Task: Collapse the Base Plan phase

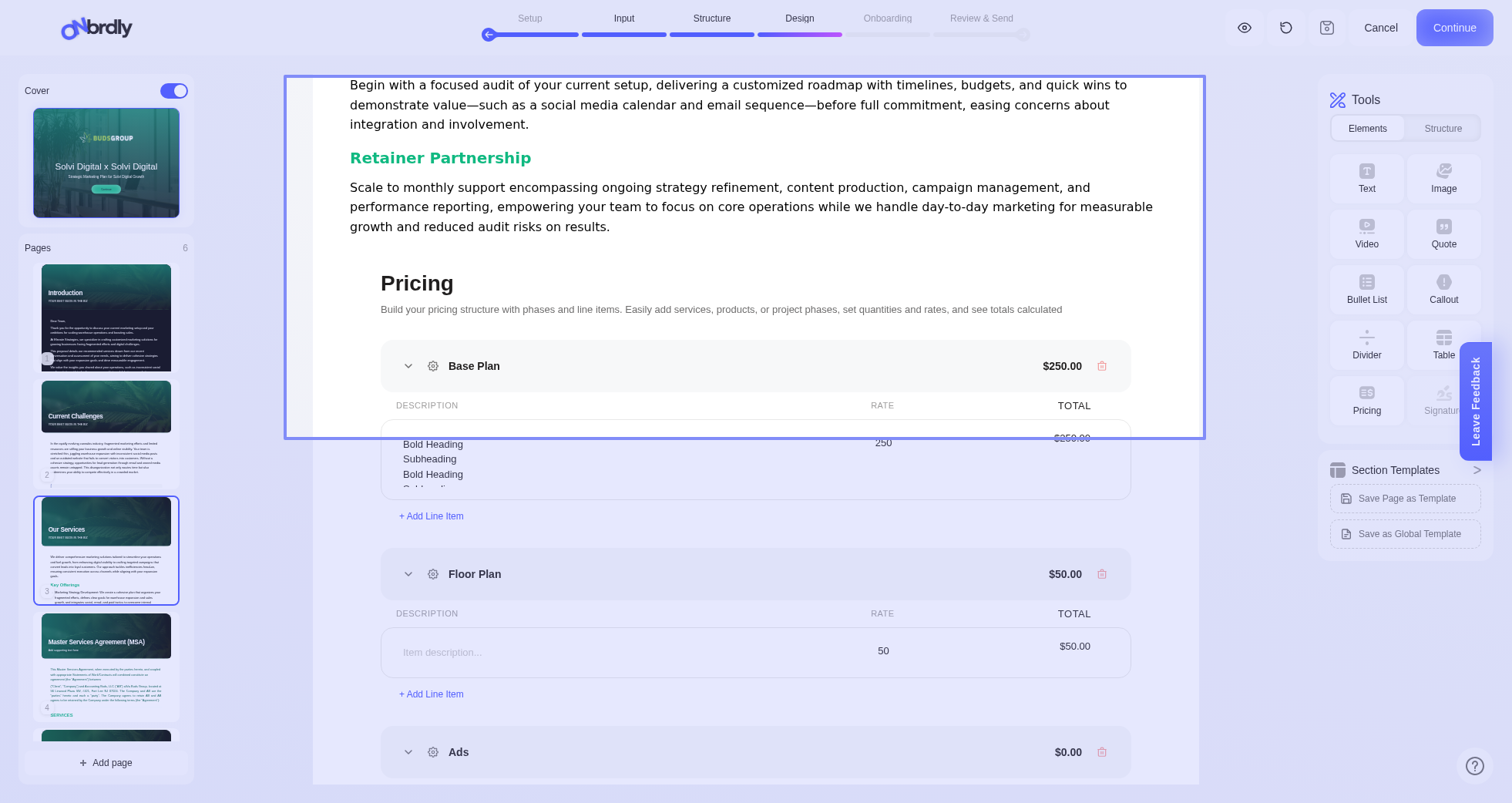Action: 408,366
